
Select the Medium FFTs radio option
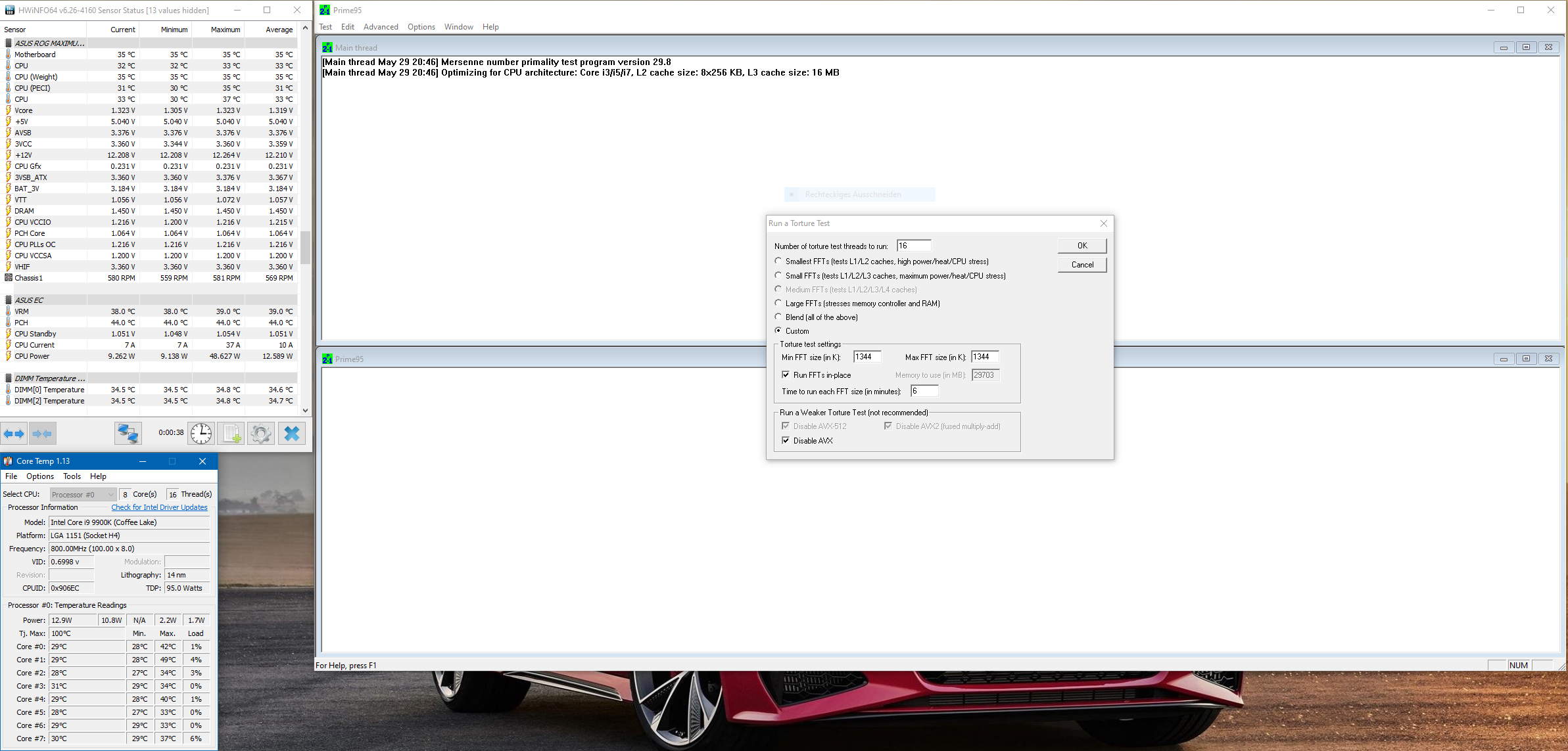[778, 289]
